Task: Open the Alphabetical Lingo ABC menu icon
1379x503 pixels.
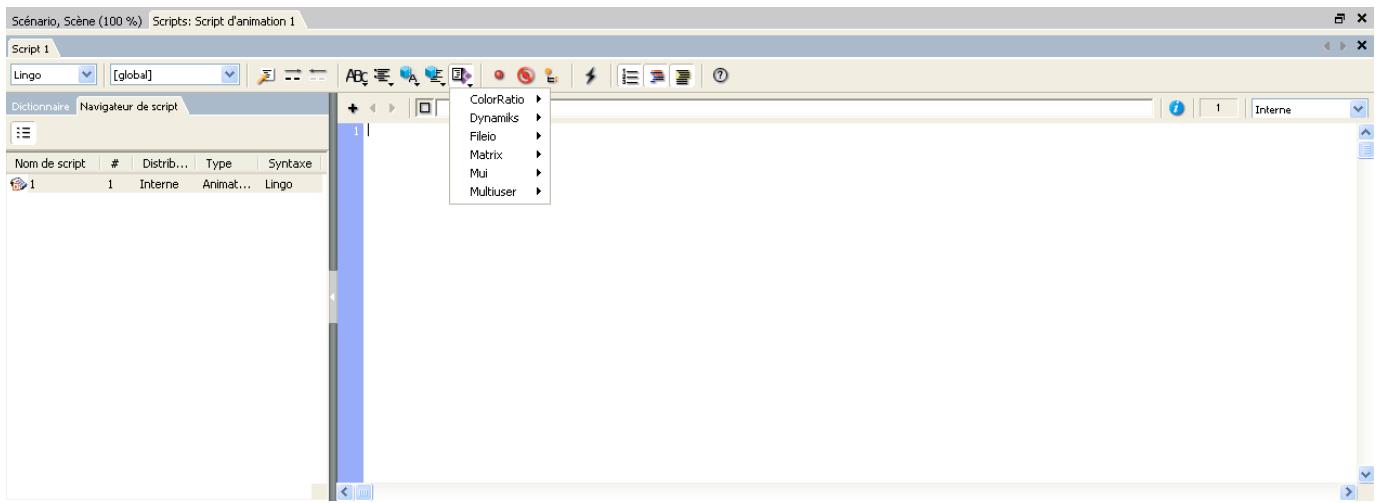Action: click(x=357, y=75)
